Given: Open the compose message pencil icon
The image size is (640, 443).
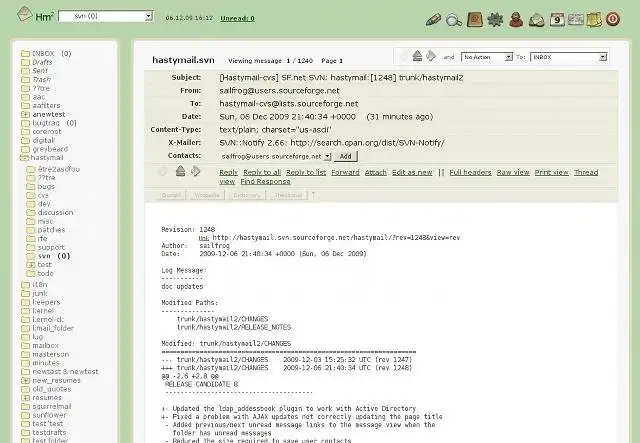Looking at the screenshot, I should (433, 20).
